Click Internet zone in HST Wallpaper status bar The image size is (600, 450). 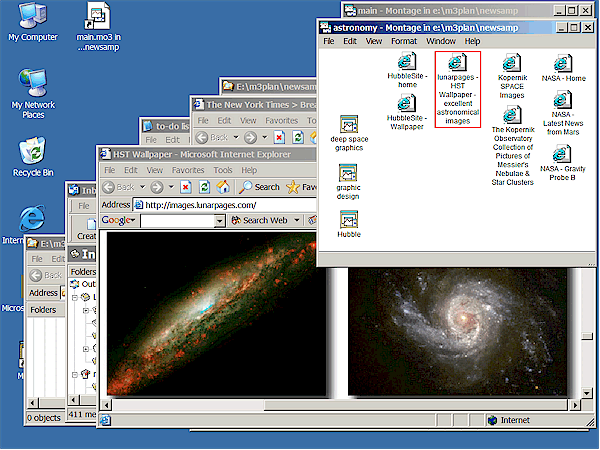[x=509, y=421]
